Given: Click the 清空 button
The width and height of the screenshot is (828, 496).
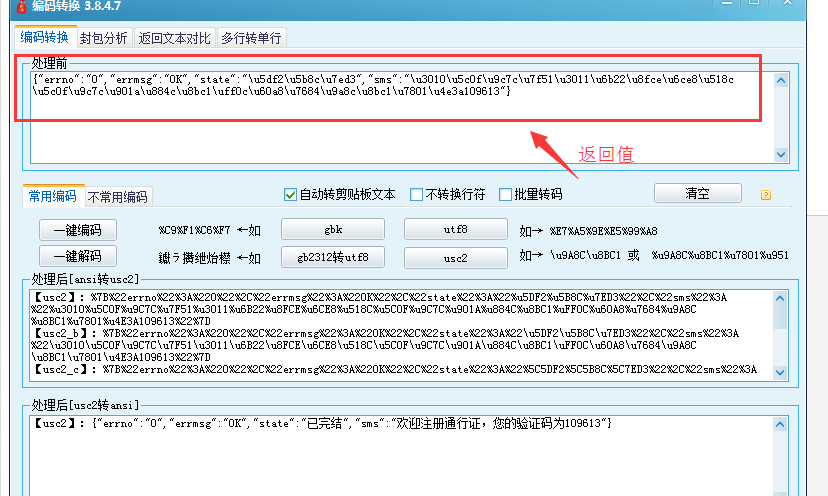Looking at the screenshot, I should (698, 193).
